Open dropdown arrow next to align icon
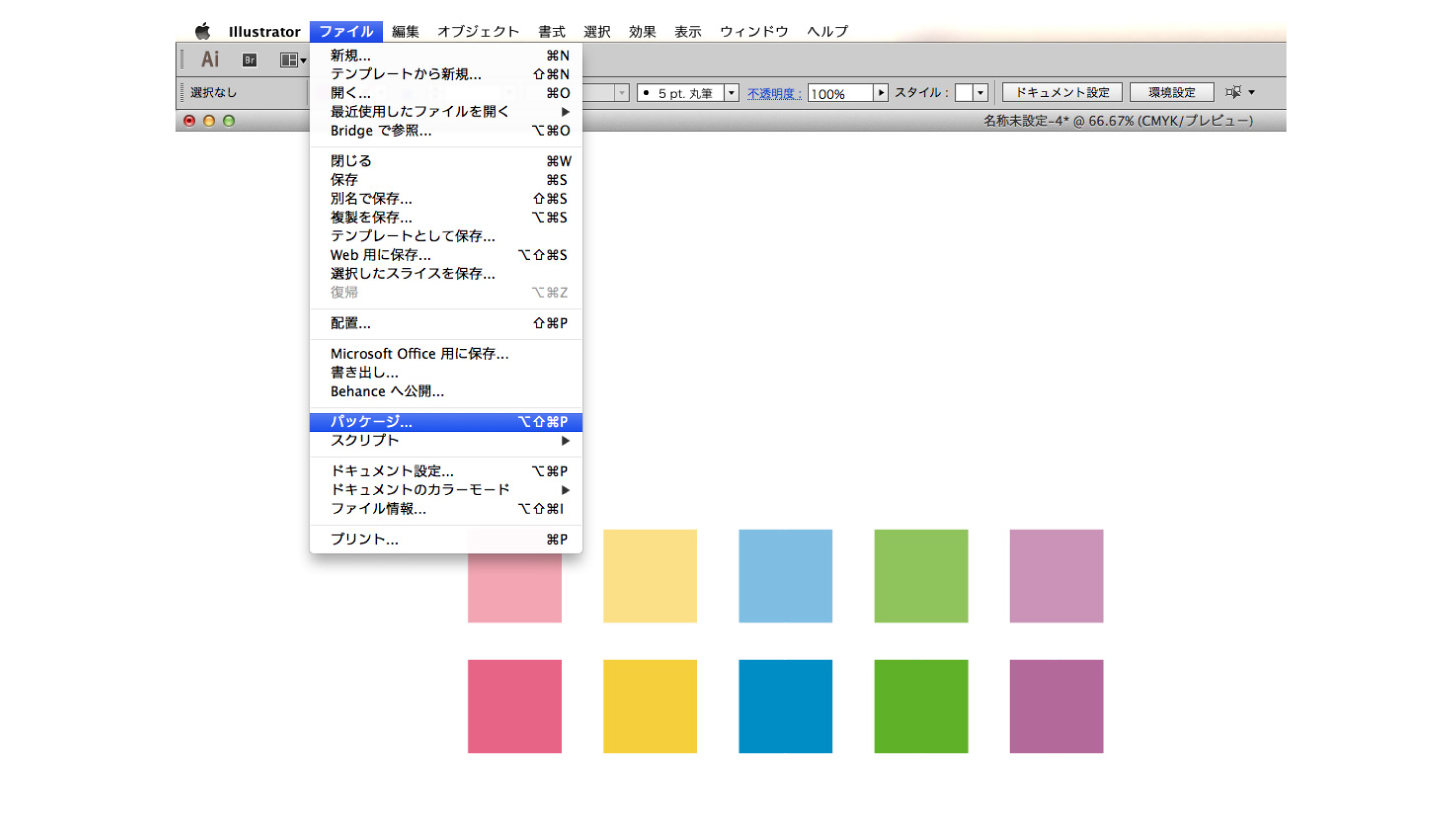The height and width of the screenshot is (820, 1446). point(1251,92)
